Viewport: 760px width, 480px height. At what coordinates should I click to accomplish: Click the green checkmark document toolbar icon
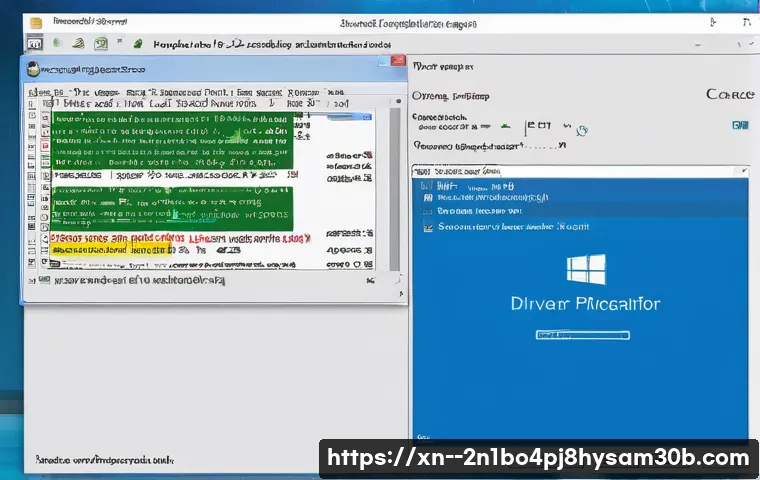click(100, 44)
